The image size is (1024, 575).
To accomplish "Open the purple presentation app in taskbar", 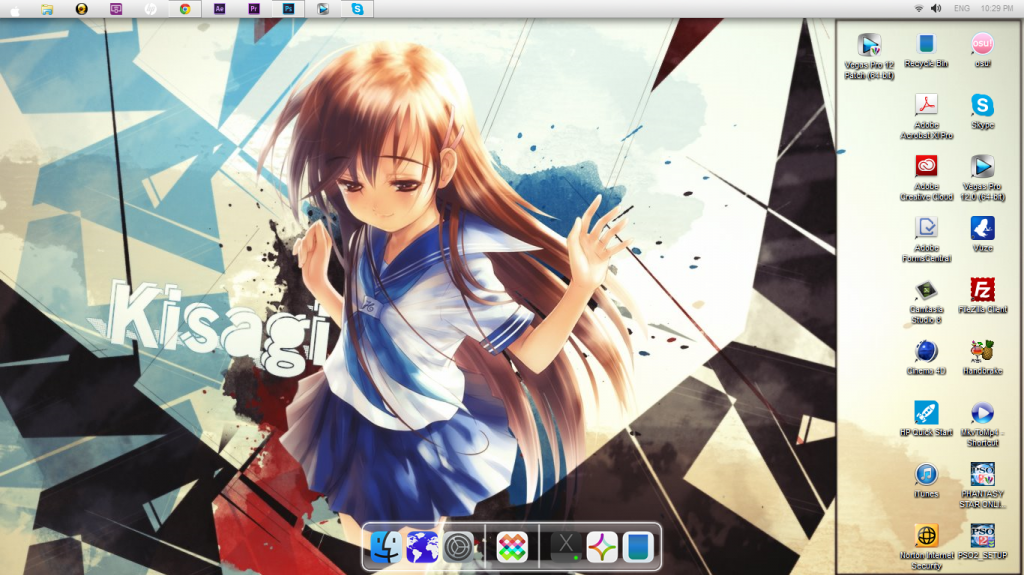I will (x=116, y=9).
